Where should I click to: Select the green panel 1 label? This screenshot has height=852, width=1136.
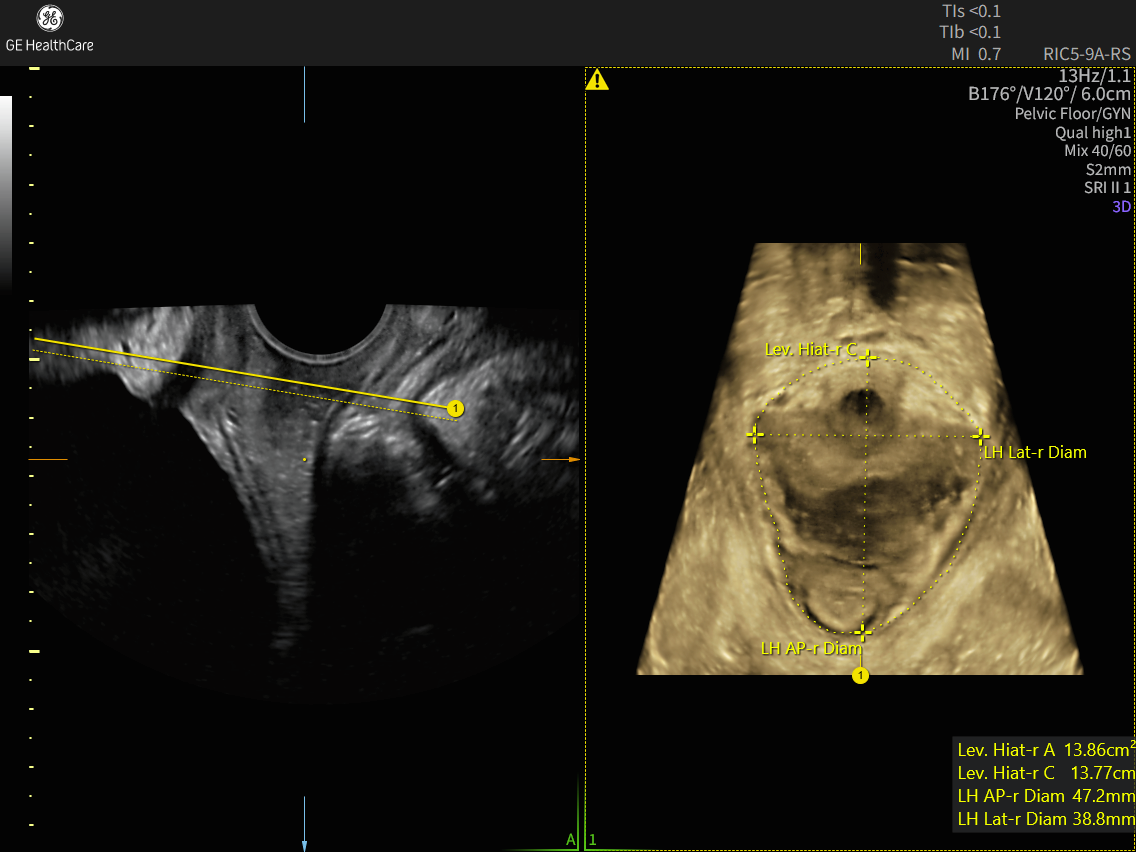click(x=593, y=840)
